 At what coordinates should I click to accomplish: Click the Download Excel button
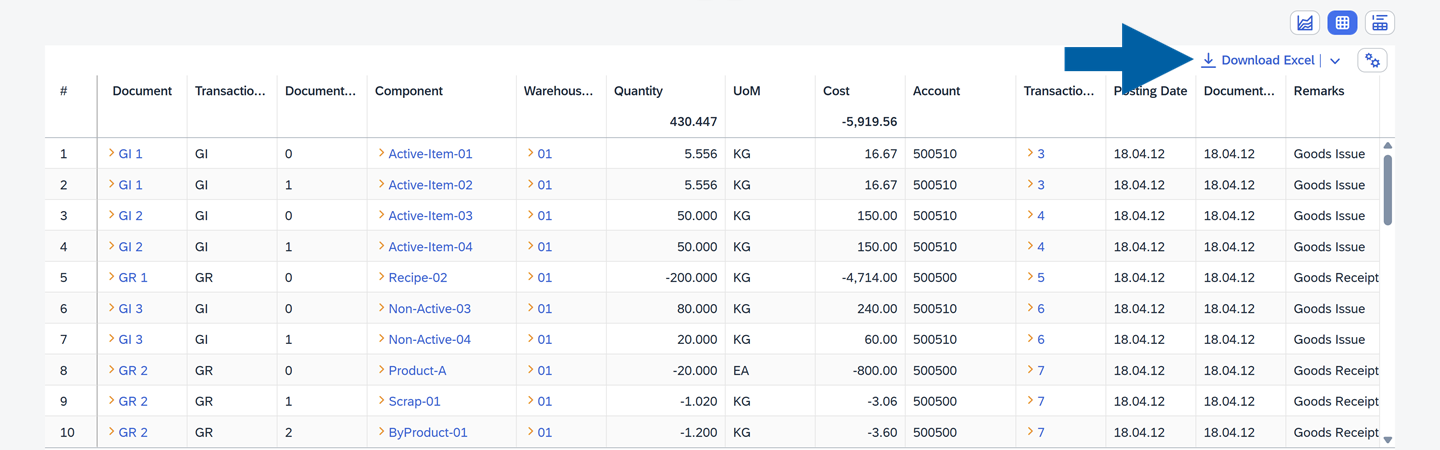[x=1258, y=61]
